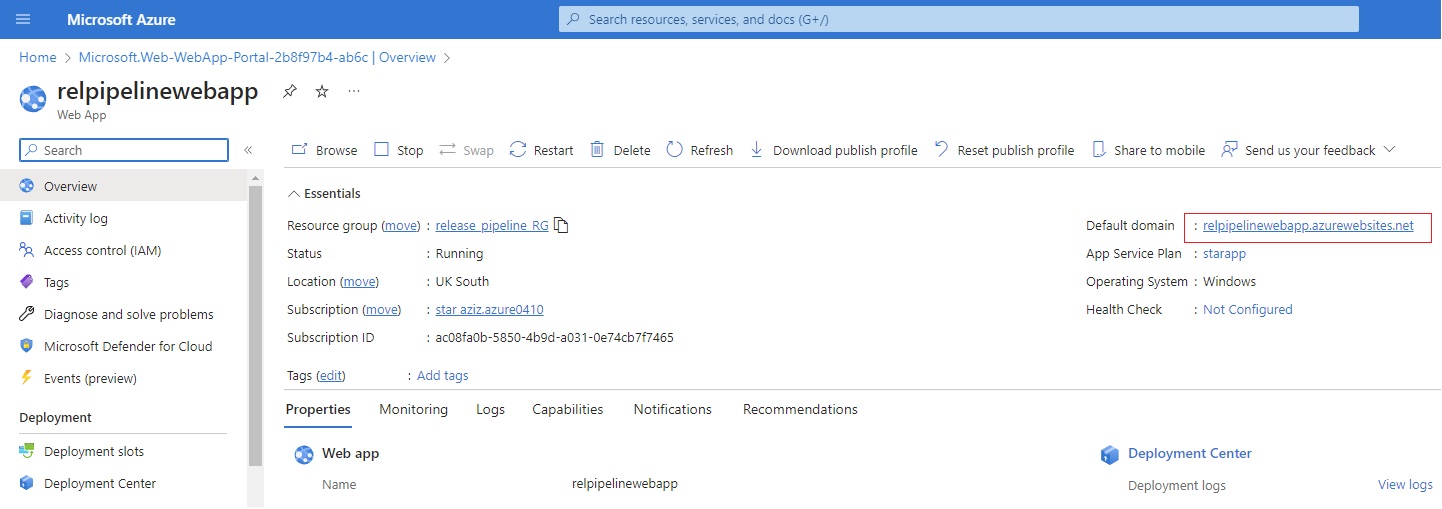
Task: Click move link next to Resource group
Action: click(402, 226)
